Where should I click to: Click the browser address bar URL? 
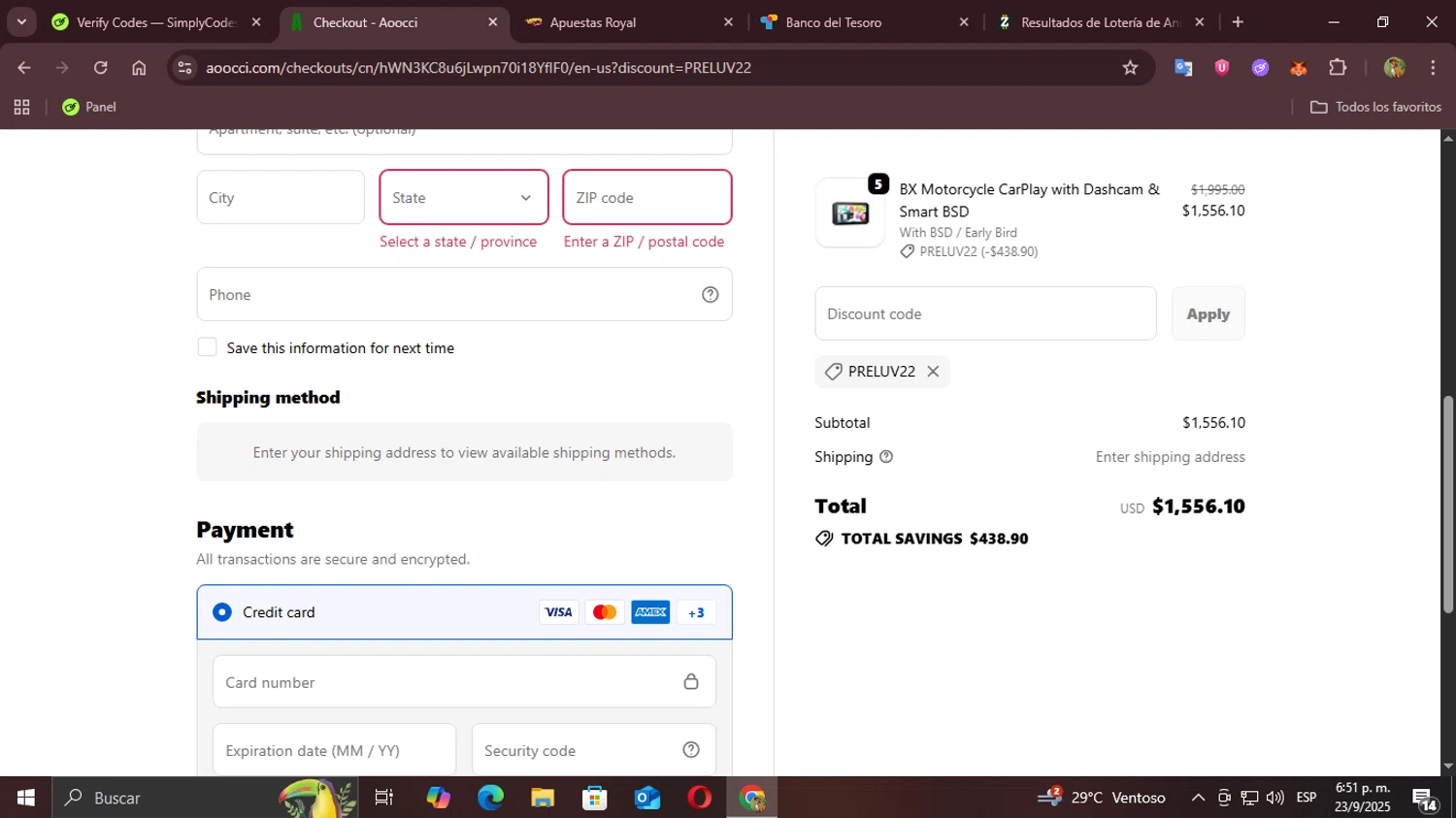click(479, 68)
